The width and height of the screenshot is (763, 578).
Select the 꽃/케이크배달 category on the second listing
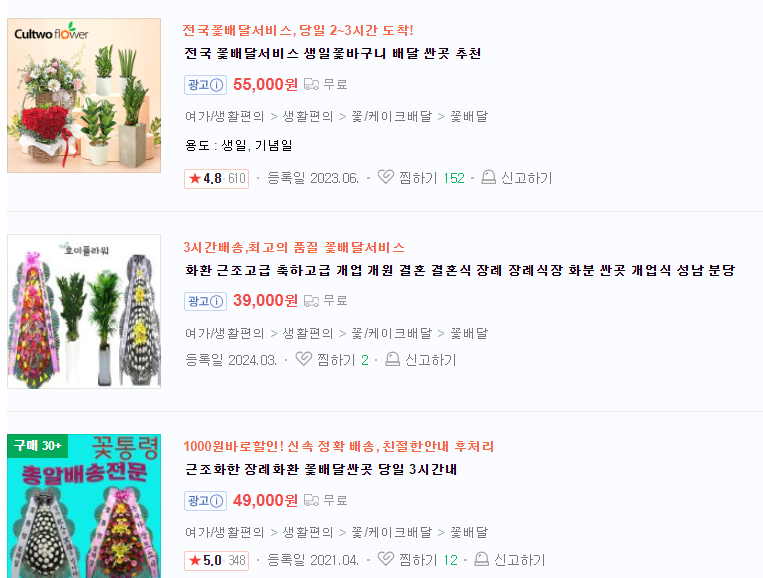(x=392, y=333)
